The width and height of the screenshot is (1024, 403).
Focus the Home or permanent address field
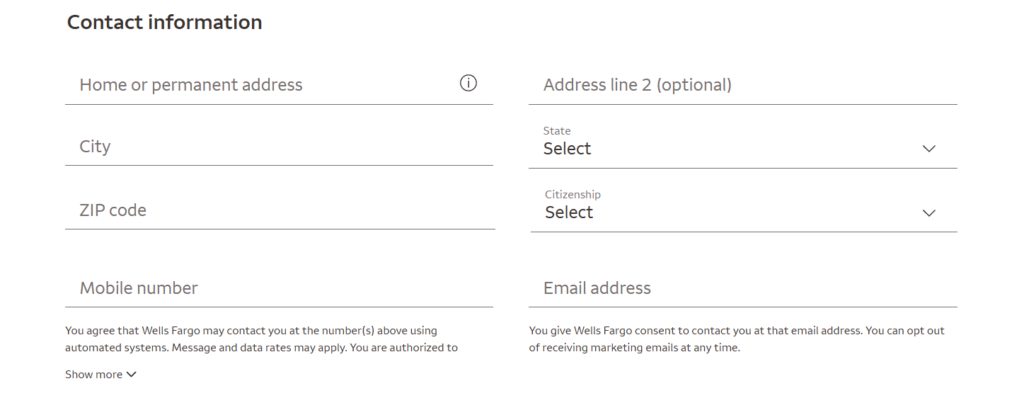coord(260,85)
